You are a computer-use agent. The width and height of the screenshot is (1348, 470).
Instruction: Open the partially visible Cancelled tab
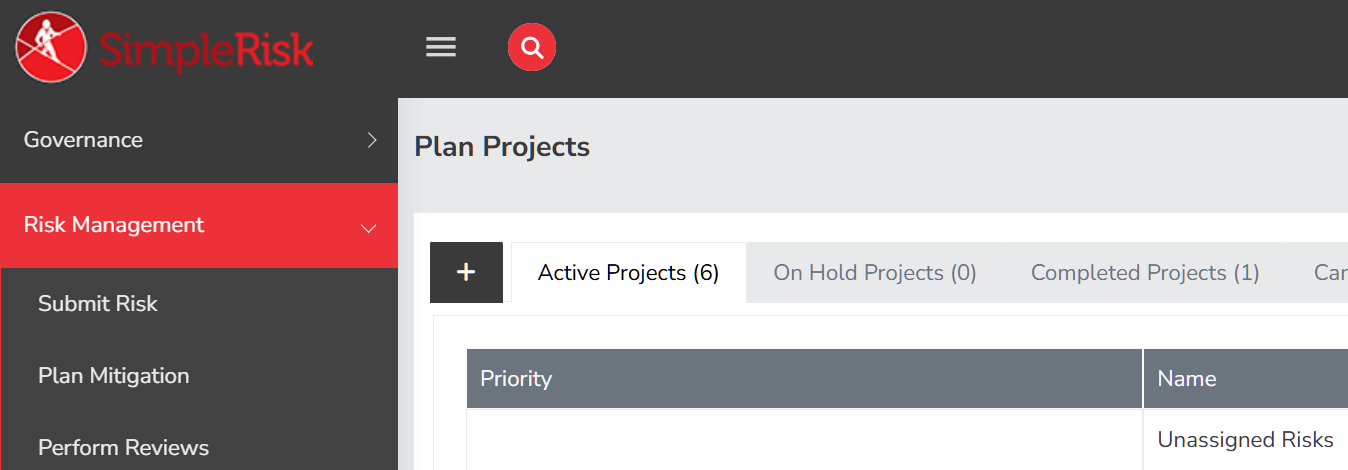pyautogui.click(x=1329, y=273)
